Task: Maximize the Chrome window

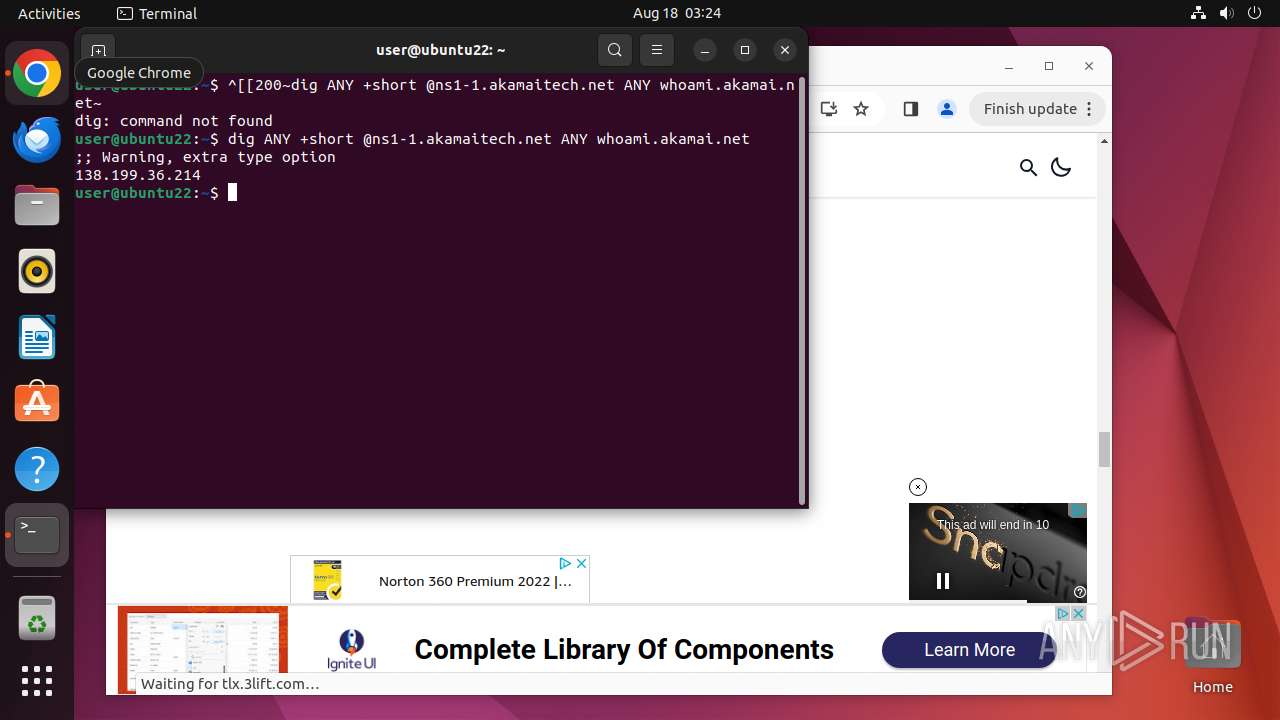Action: (x=1049, y=66)
